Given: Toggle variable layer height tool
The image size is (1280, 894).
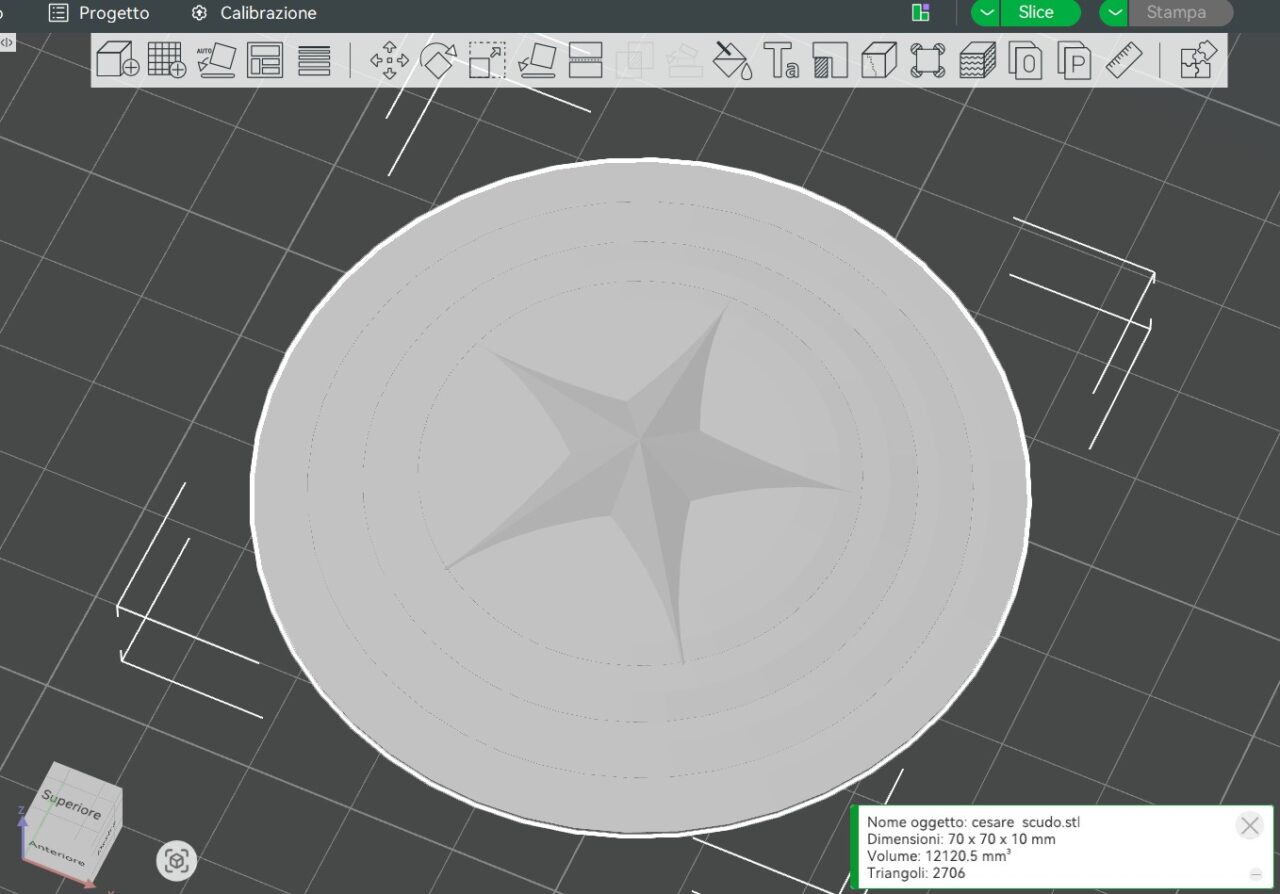Looking at the screenshot, I should click(x=977, y=60).
